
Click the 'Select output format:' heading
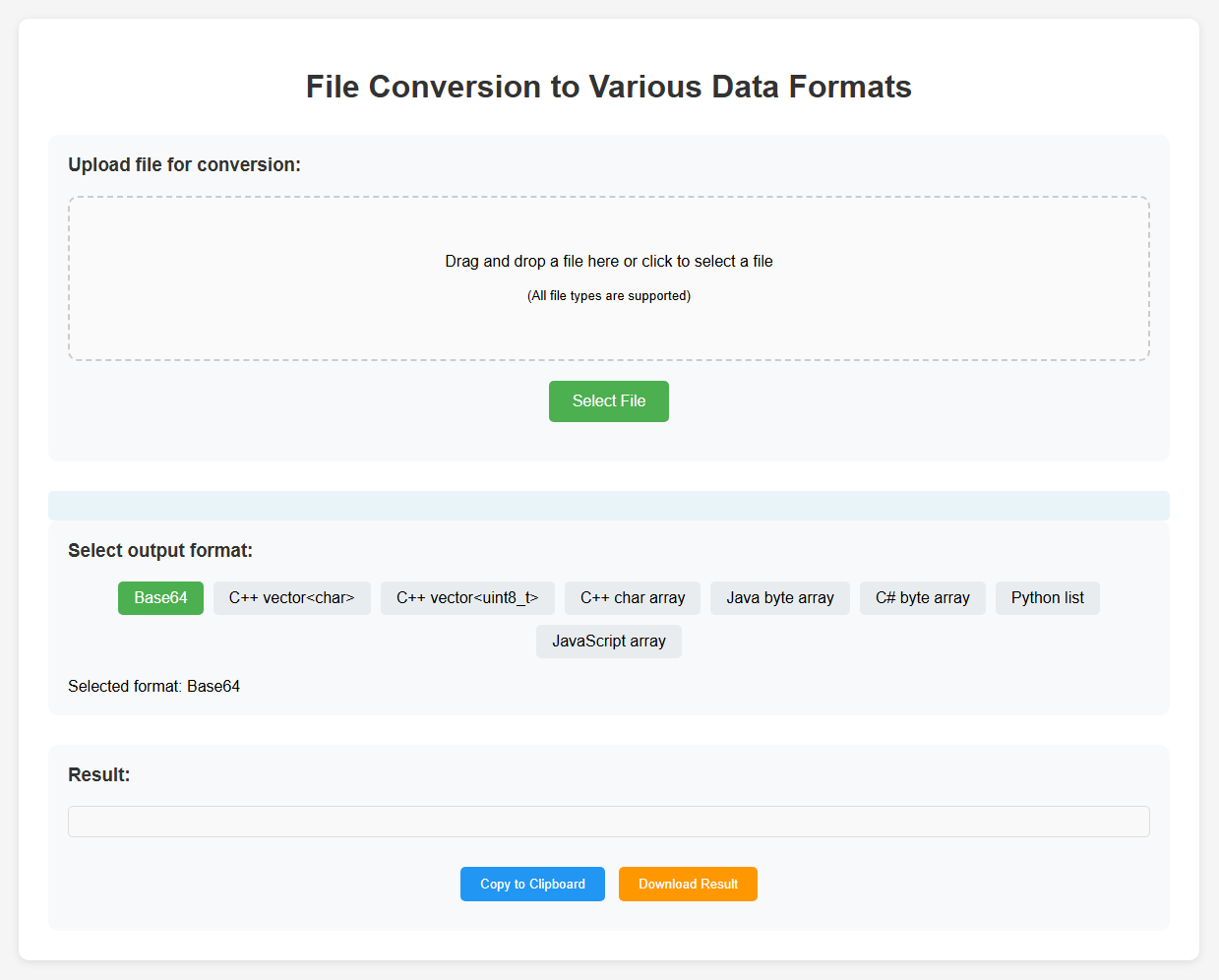160,551
